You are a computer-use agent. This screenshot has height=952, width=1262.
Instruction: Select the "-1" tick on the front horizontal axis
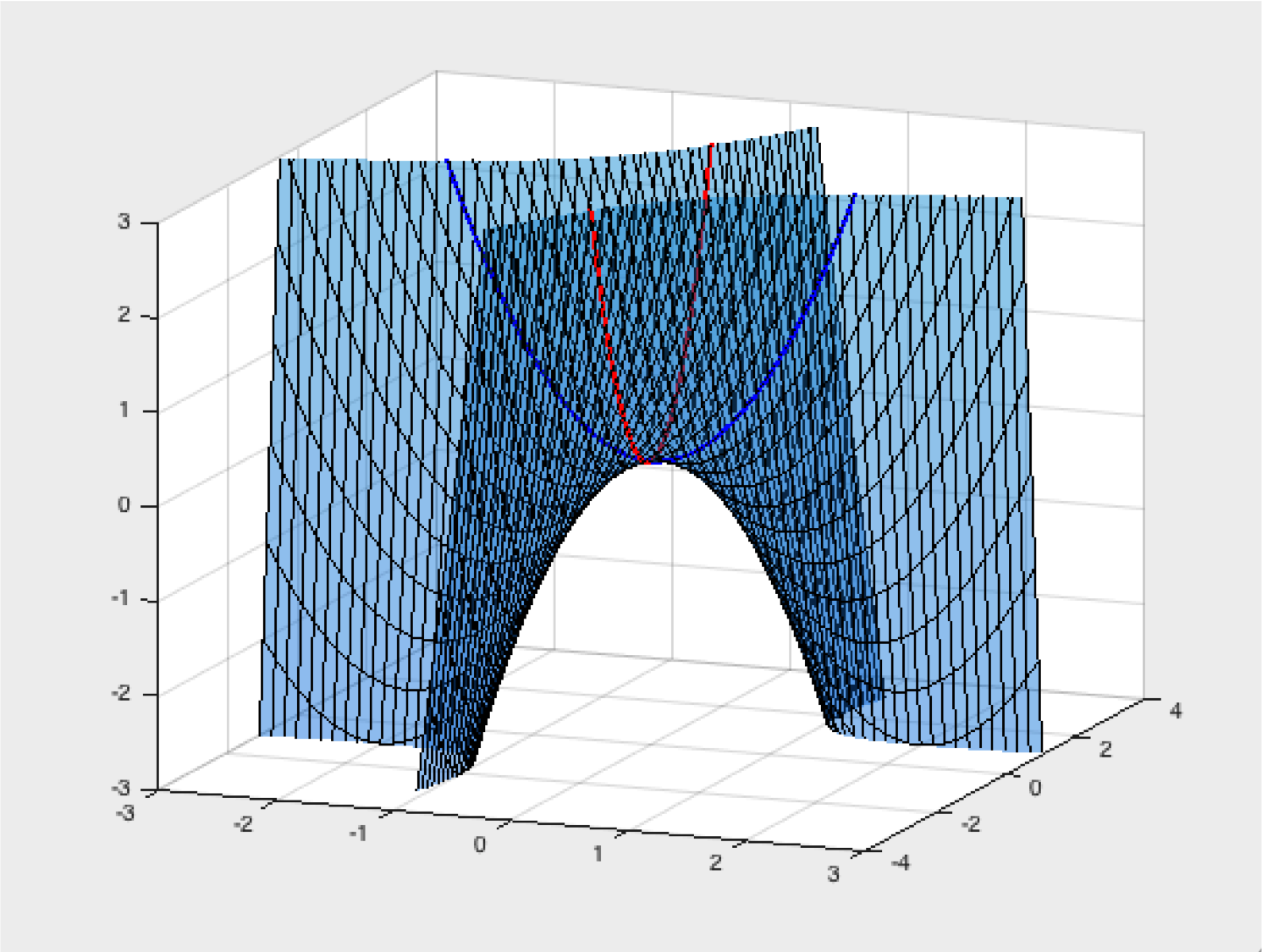tap(360, 834)
